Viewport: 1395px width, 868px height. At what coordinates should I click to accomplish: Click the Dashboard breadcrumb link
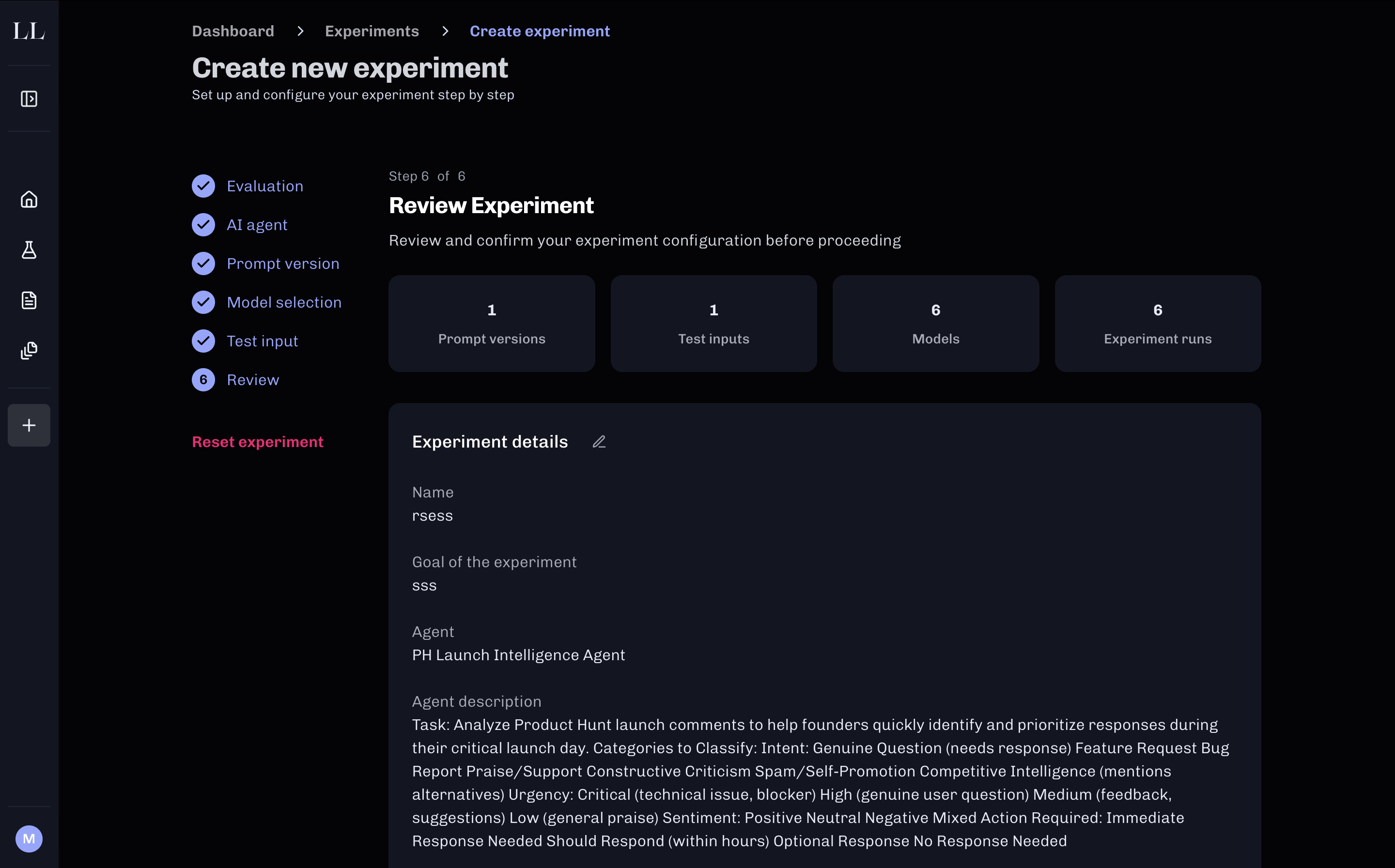(232, 31)
